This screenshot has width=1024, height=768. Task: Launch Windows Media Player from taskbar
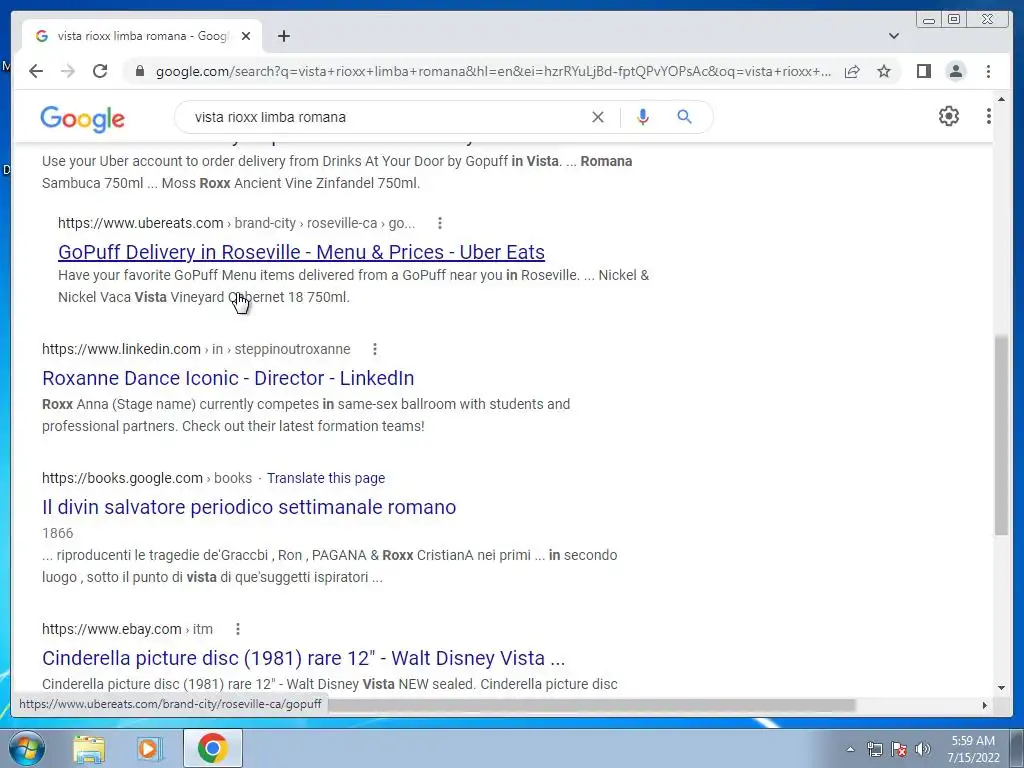pos(149,748)
